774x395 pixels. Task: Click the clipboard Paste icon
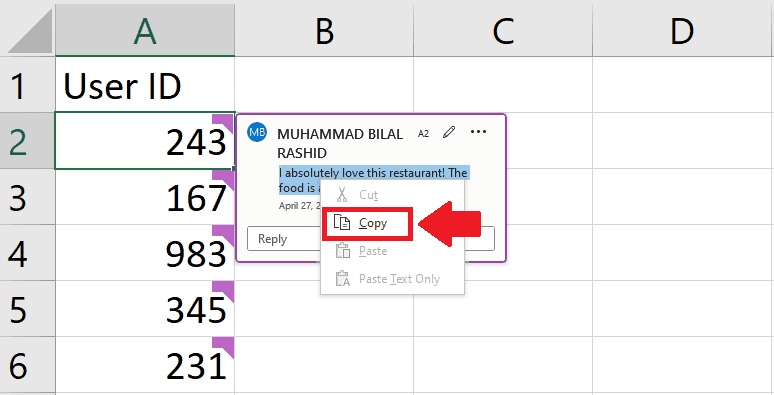(x=343, y=250)
